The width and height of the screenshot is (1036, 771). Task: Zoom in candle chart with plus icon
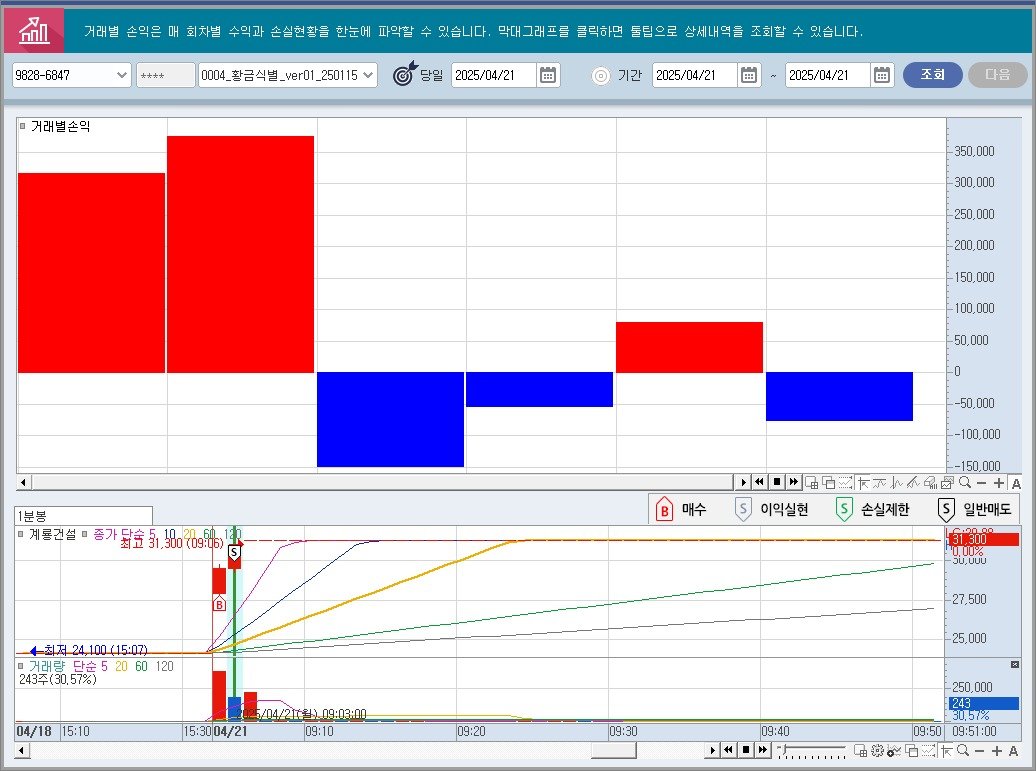996,751
